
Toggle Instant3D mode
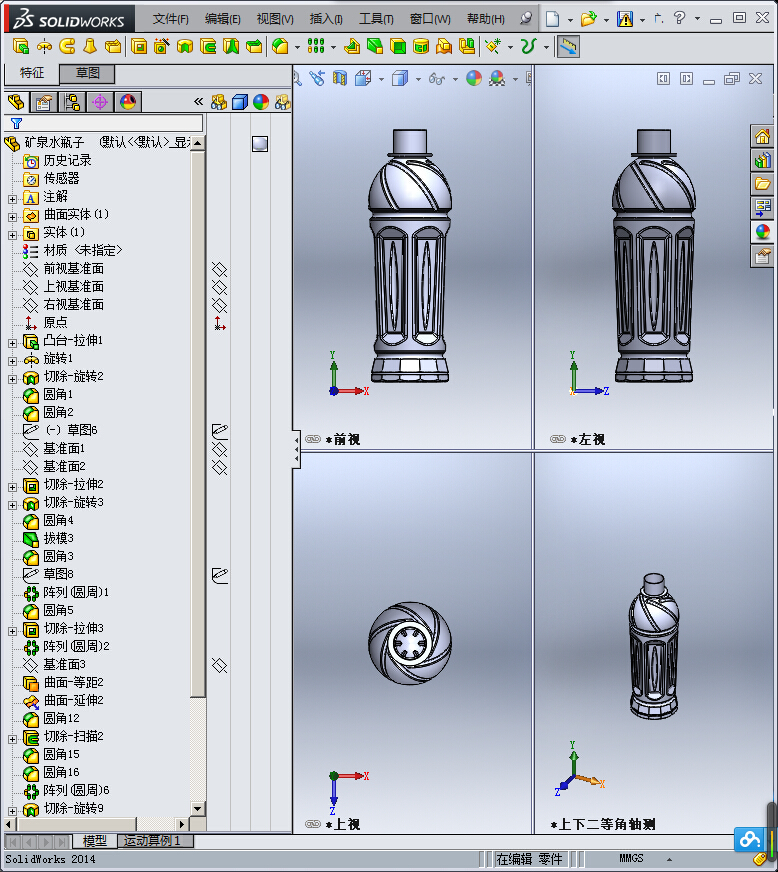tap(568, 47)
